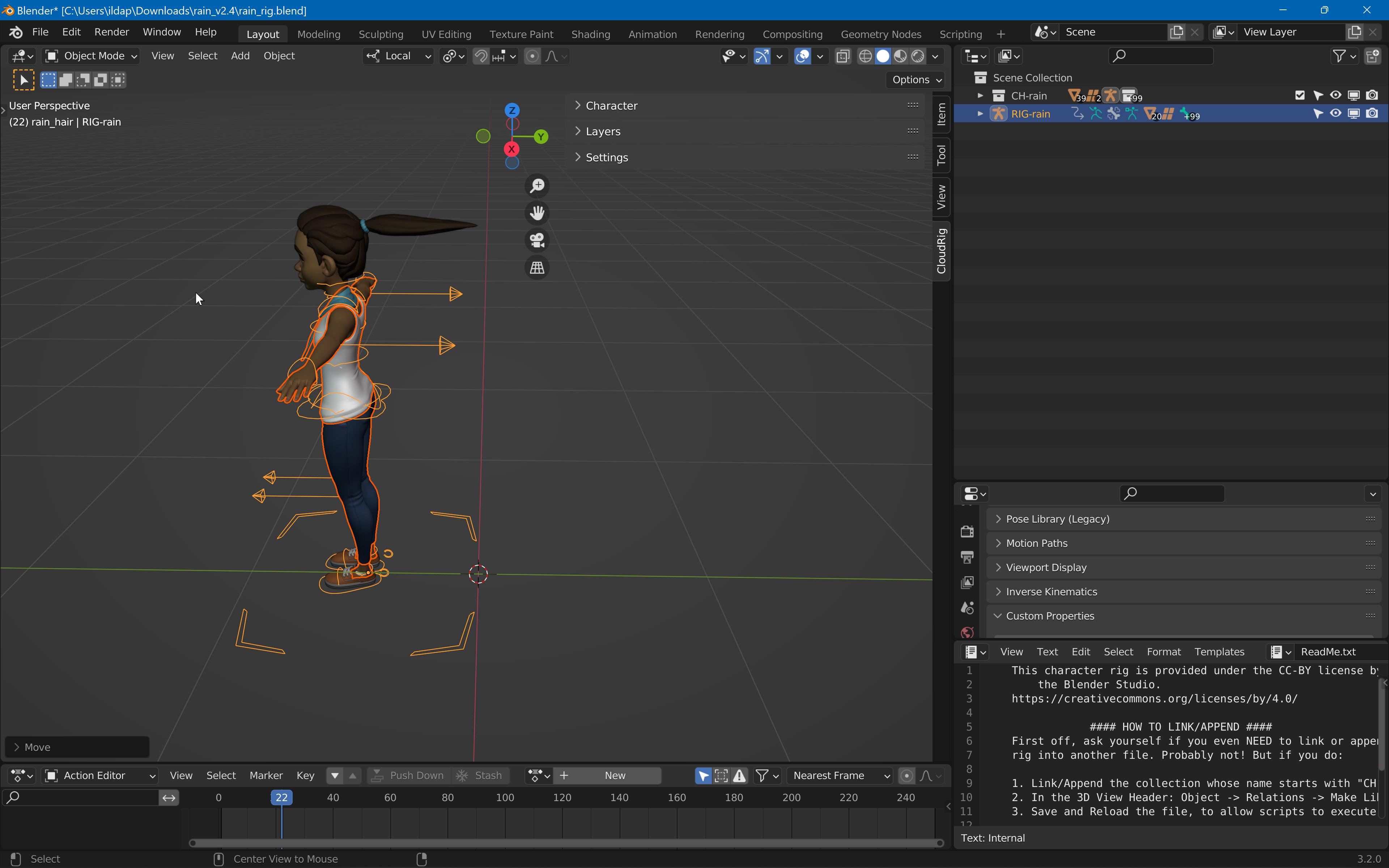Disable RIG-rain in renders camera icon
The width and height of the screenshot is (1389, 868).
click(x=1372, y=114)
